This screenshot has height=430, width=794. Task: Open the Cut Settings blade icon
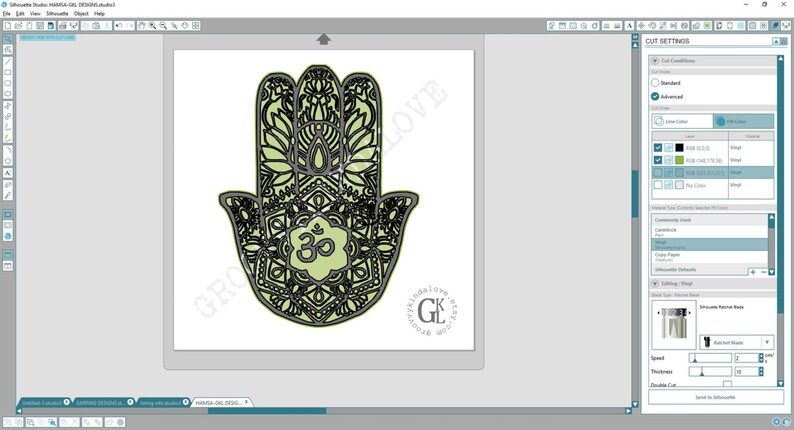(775, 25)
